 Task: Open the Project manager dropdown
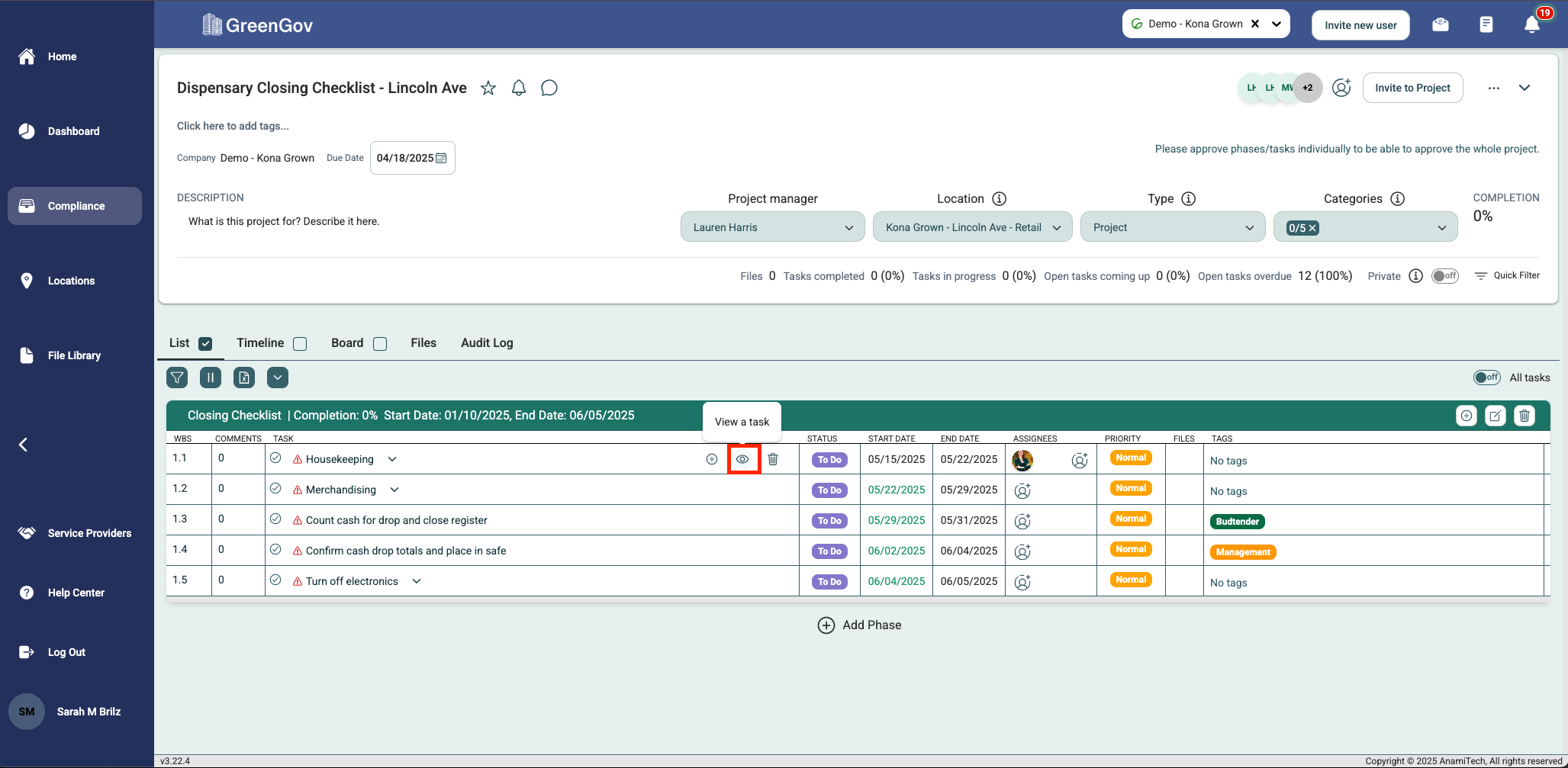coord(772,227)
